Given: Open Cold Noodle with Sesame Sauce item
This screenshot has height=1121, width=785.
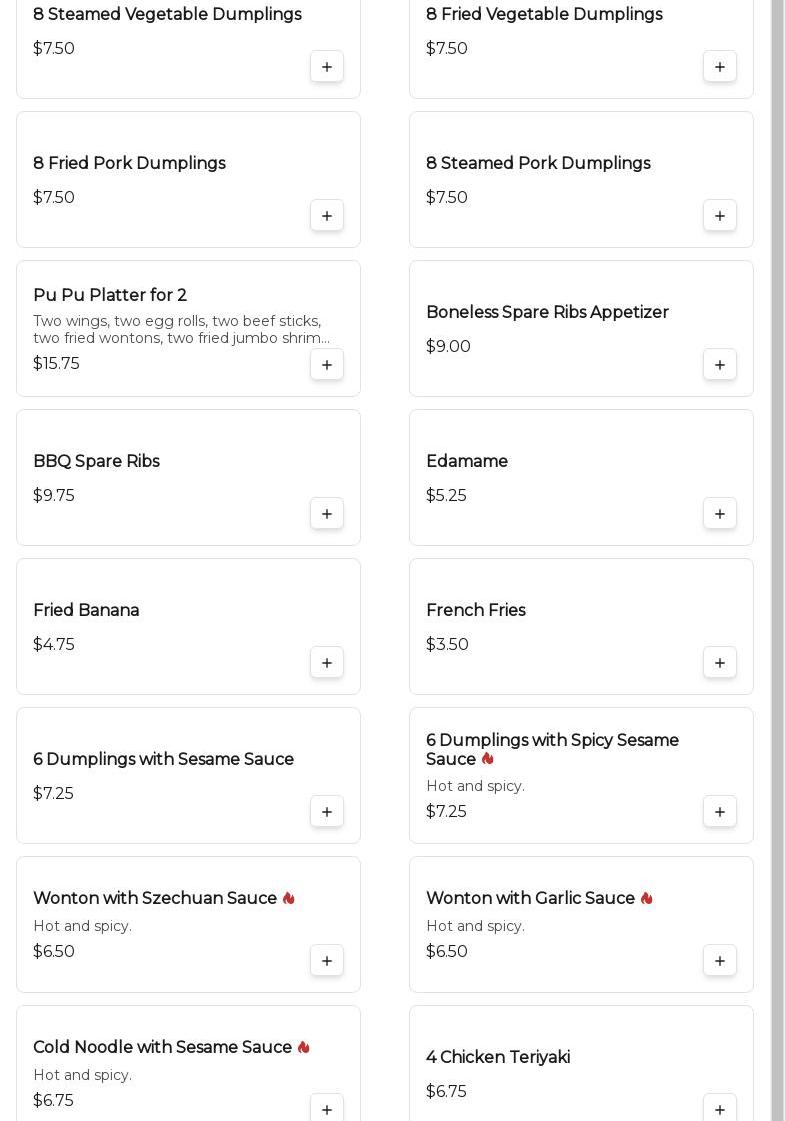Looking at the screenshot, I should [x=162, y=1048].
